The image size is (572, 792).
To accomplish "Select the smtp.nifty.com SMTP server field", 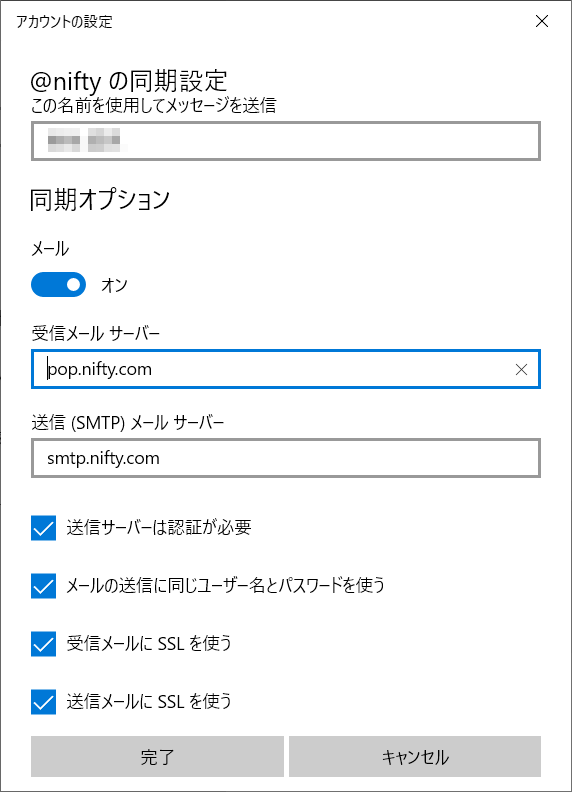I will 286,458.
